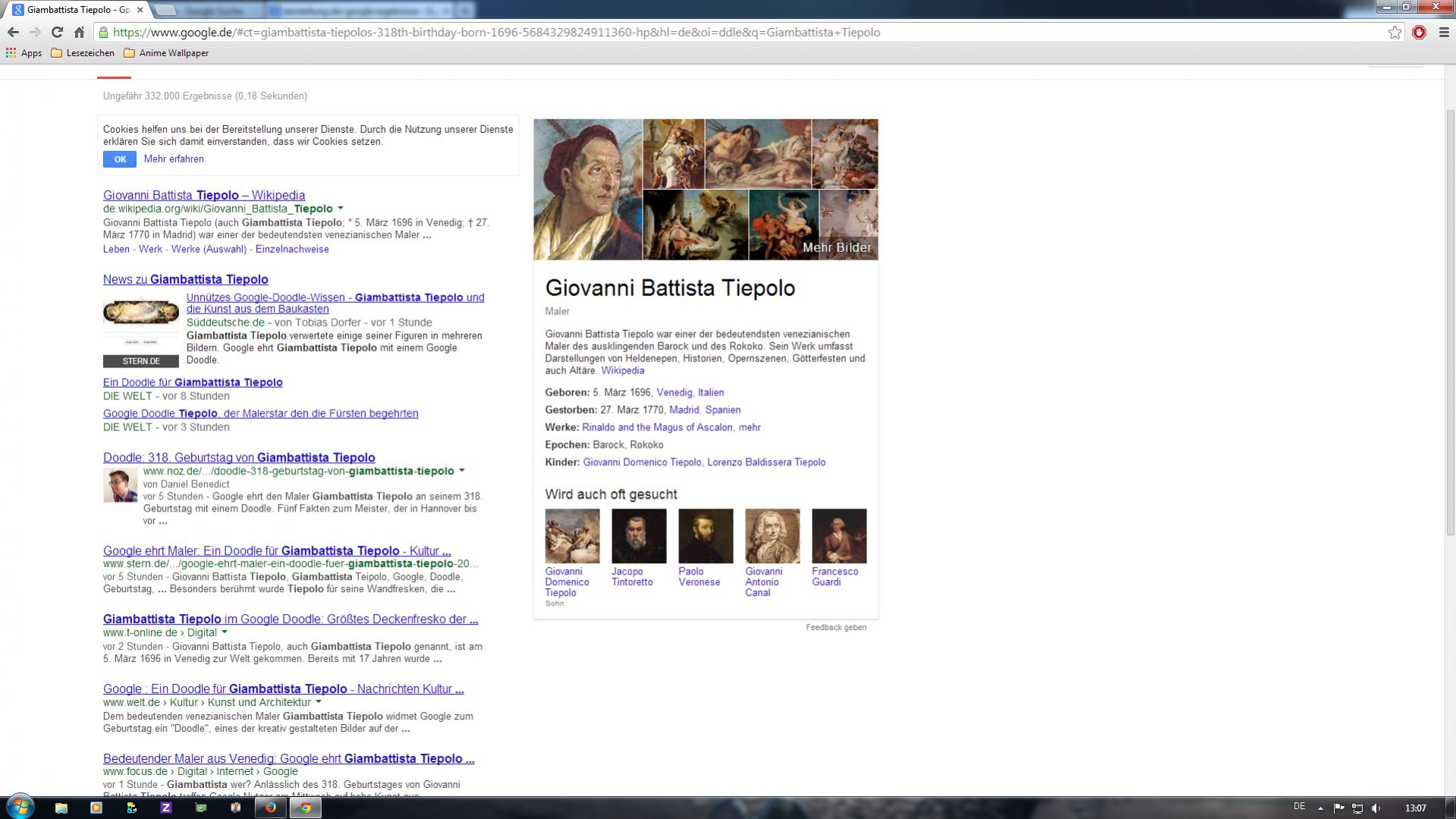Expand the www.welt.de result dropdown arrow
This screenshot has width=1456, height=819.
click(319, 702)
